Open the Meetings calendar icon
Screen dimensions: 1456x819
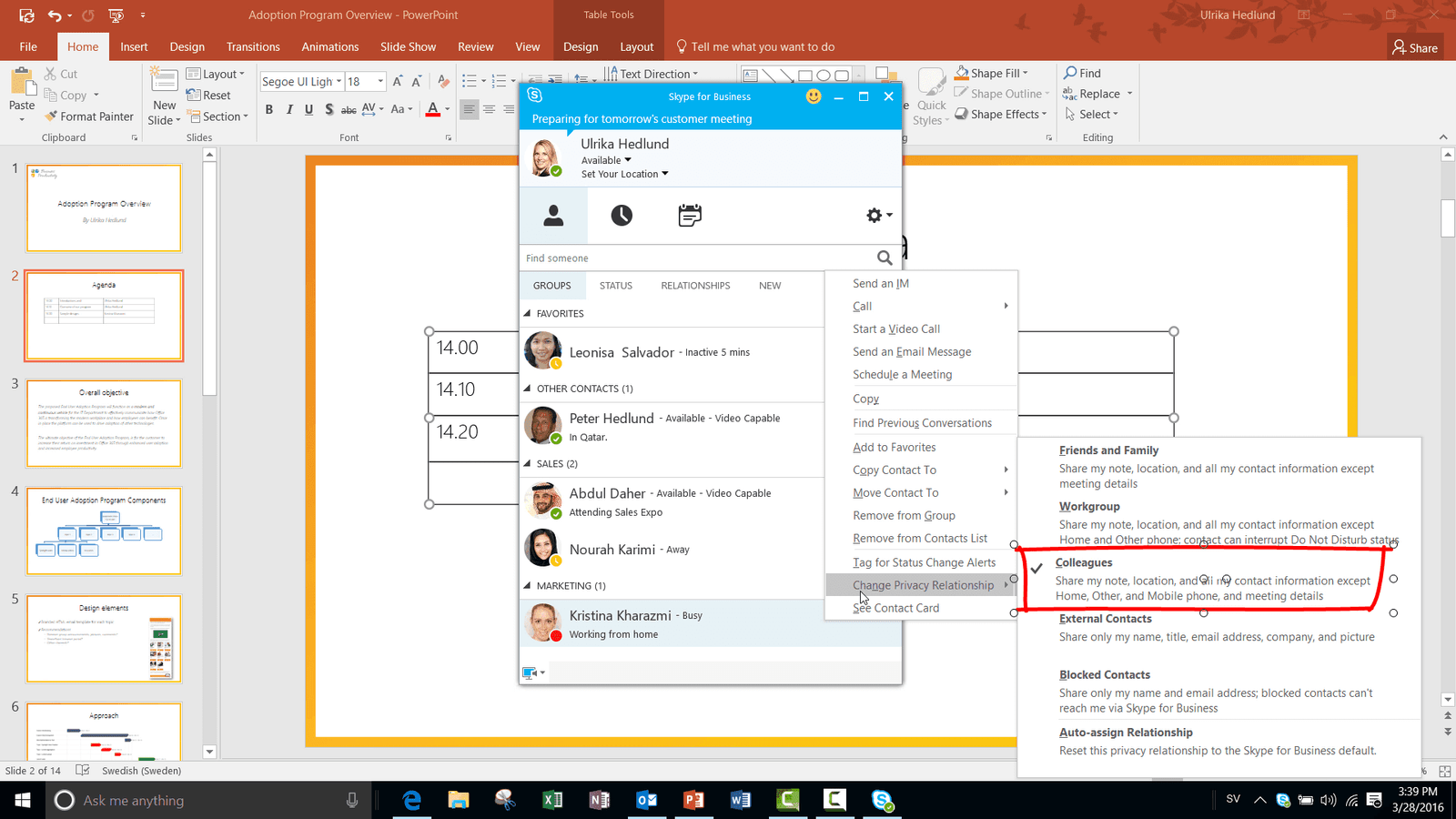click(x=690, y=216)
